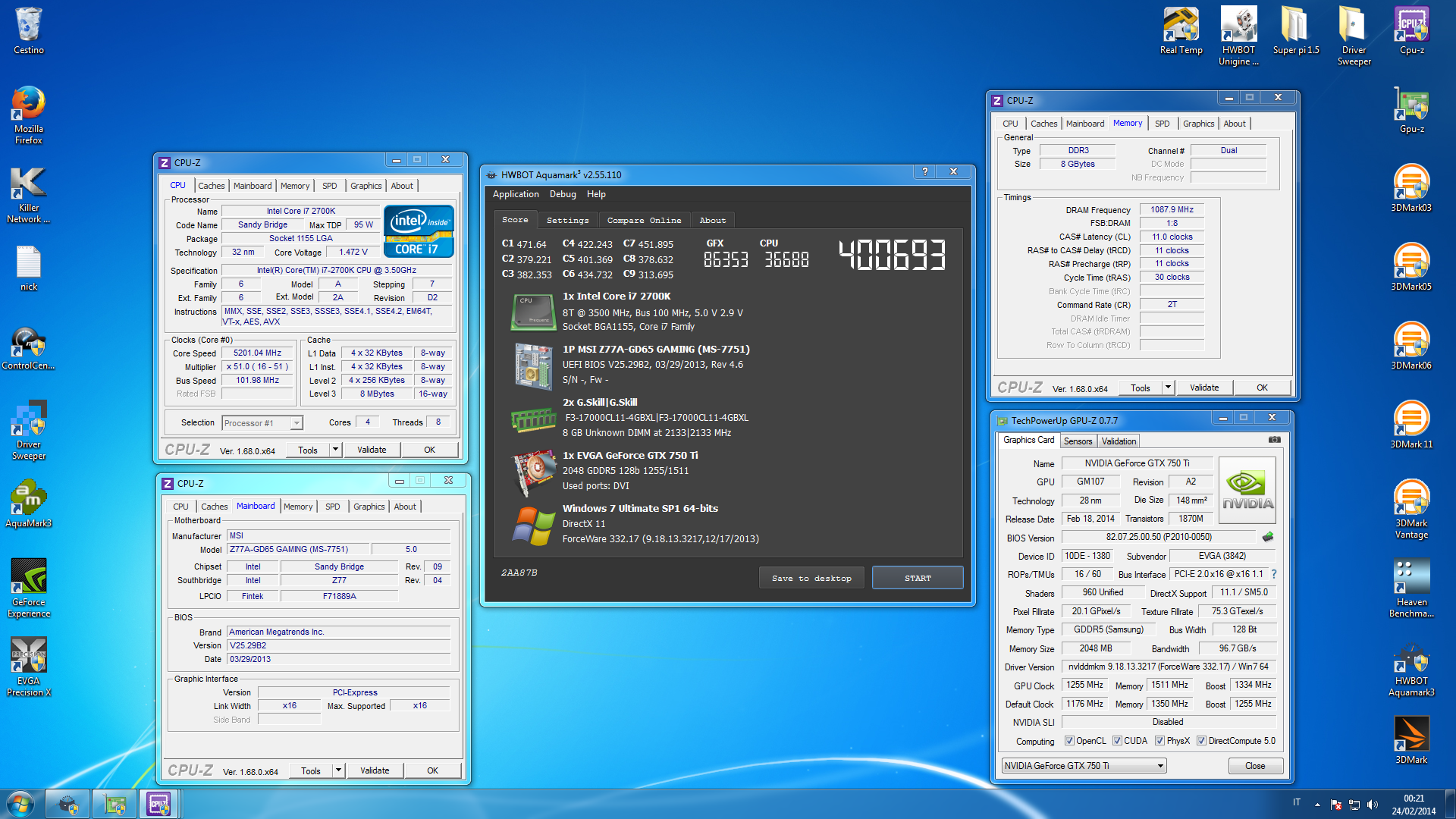This screenshot has height=819, width=1456.
Task: Click the CPU-Z taskbar icon
Action: tap(158, 804)
